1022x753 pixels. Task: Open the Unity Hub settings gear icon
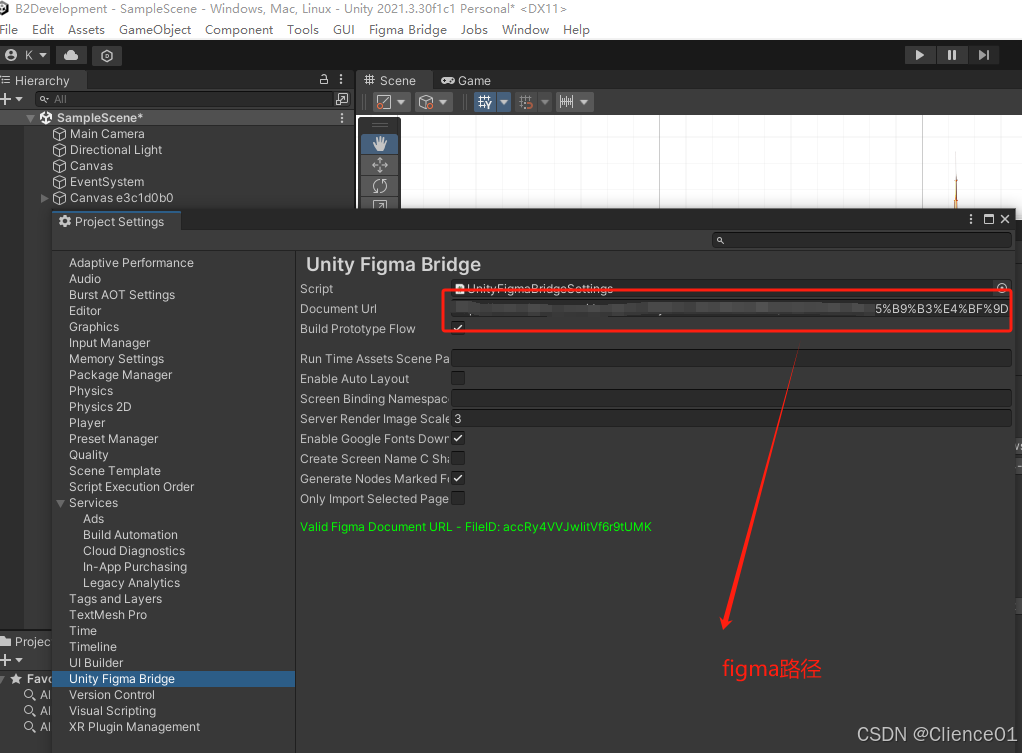(x=107, y=55)
